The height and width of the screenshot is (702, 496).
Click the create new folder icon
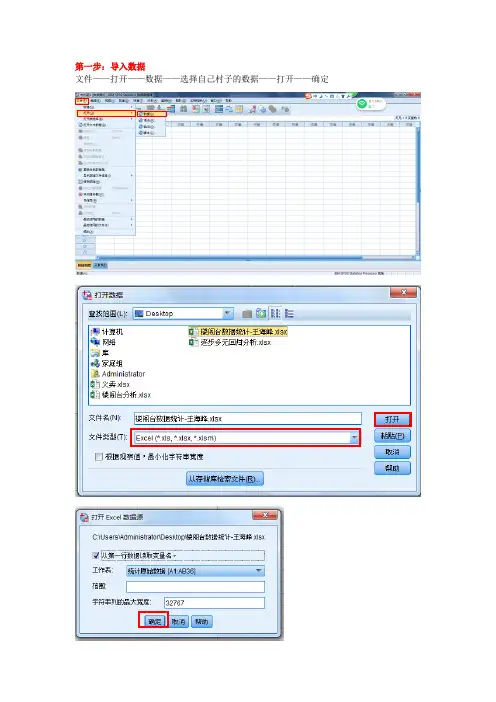(261, 313)
